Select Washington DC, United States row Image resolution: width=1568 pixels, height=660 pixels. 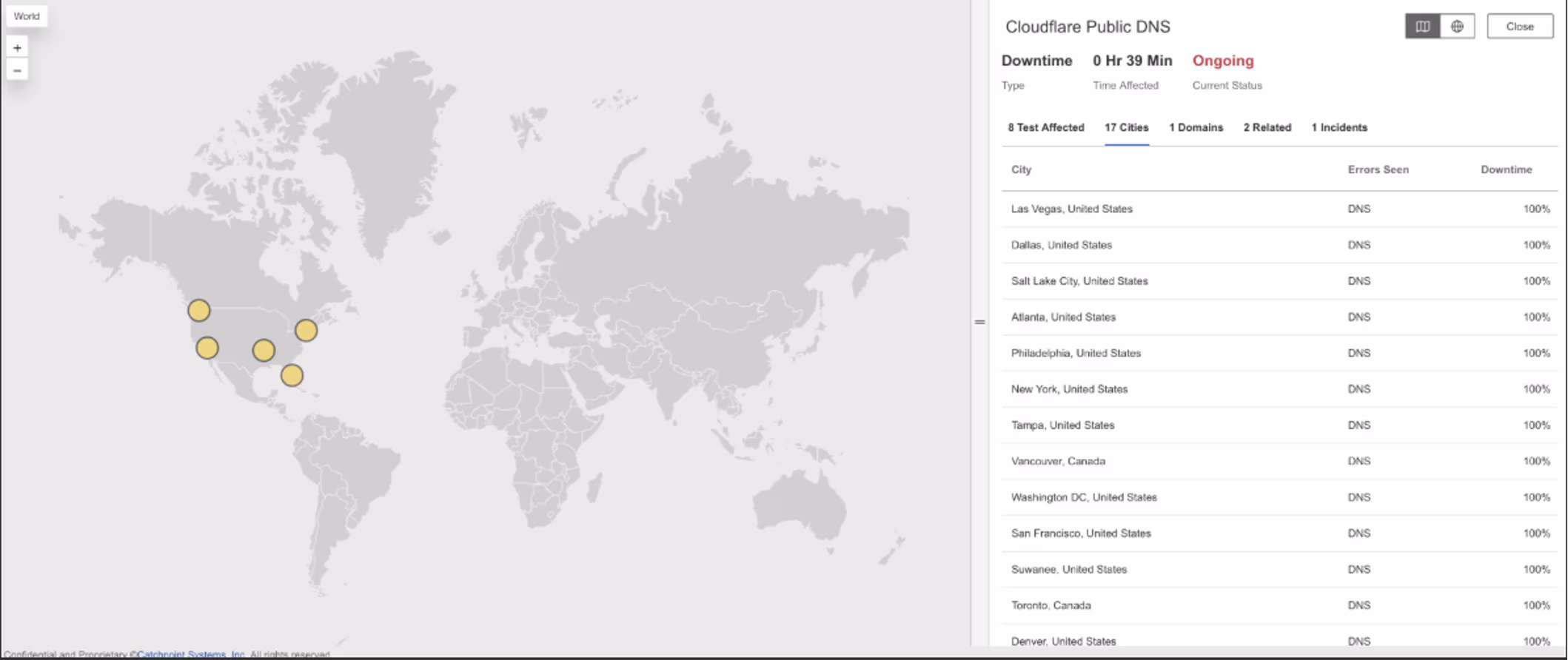click(x=1279, y=497)
